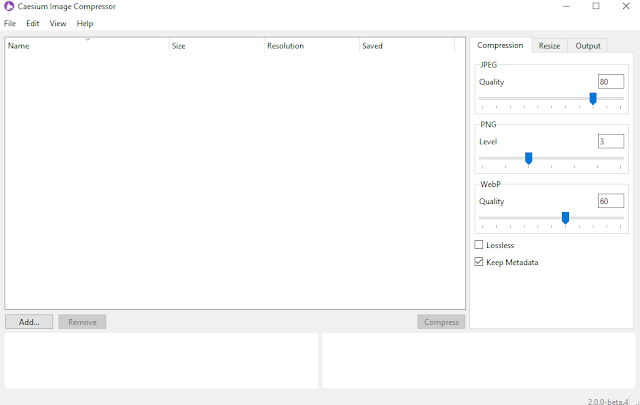
Task: Click the PNG Level slider handle
Action: 529,158
